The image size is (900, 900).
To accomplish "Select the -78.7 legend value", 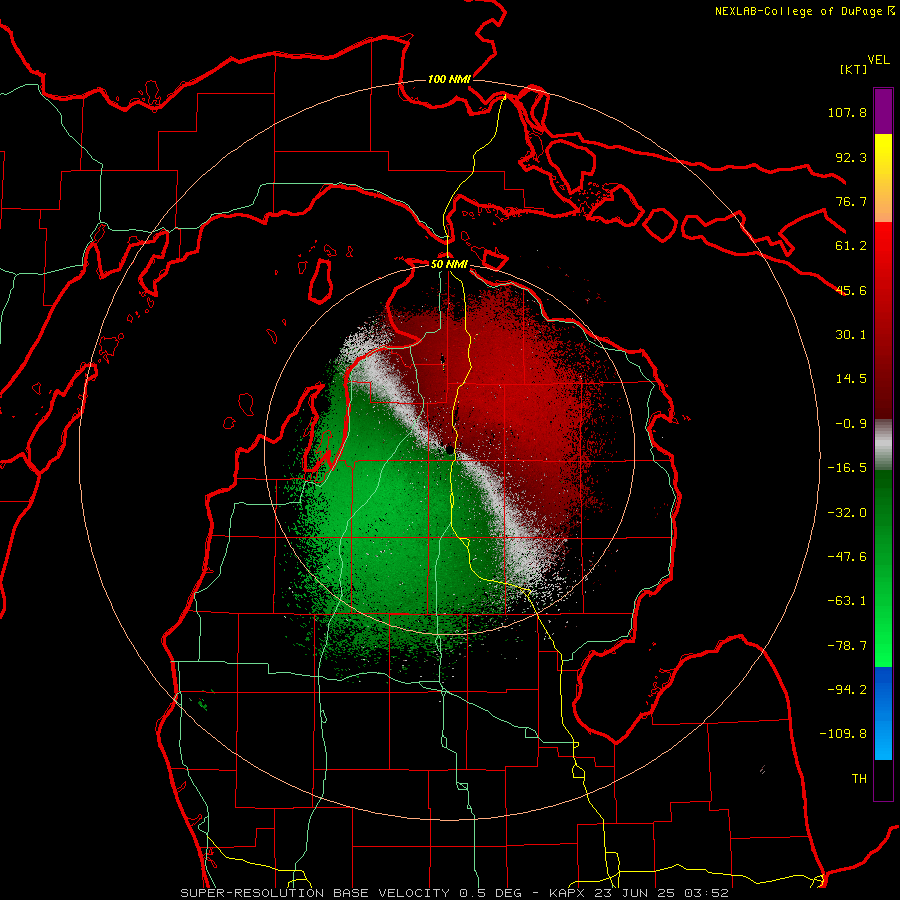I will 847,646.
